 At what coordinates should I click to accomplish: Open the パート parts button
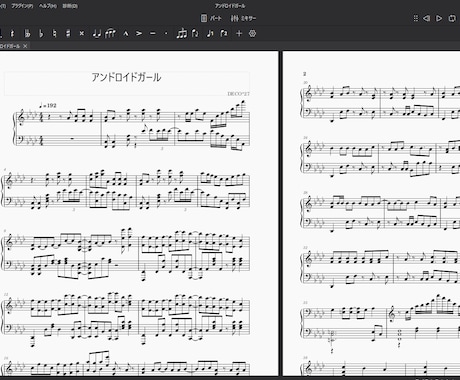[211, 18]
